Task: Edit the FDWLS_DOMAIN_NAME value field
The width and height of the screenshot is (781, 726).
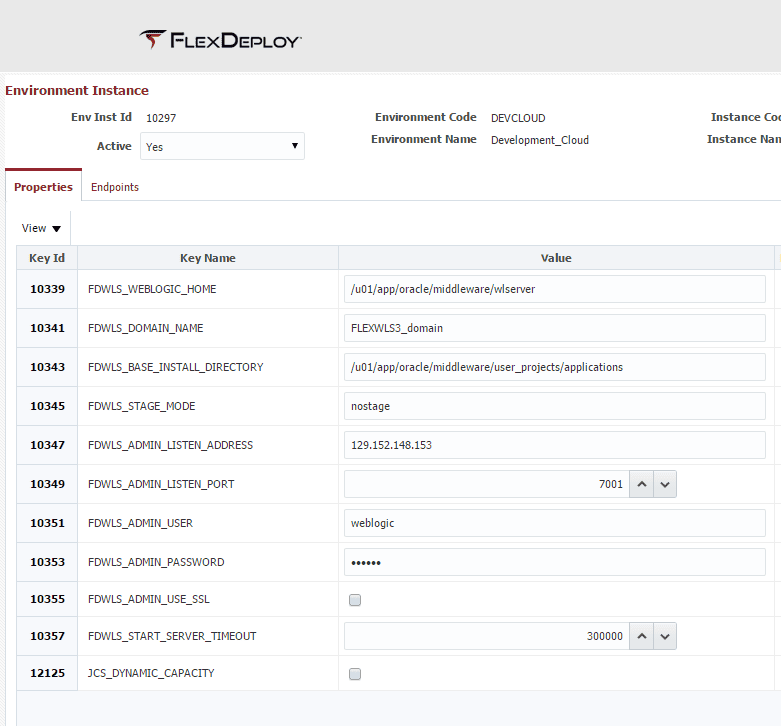Action: coord(554,328)
